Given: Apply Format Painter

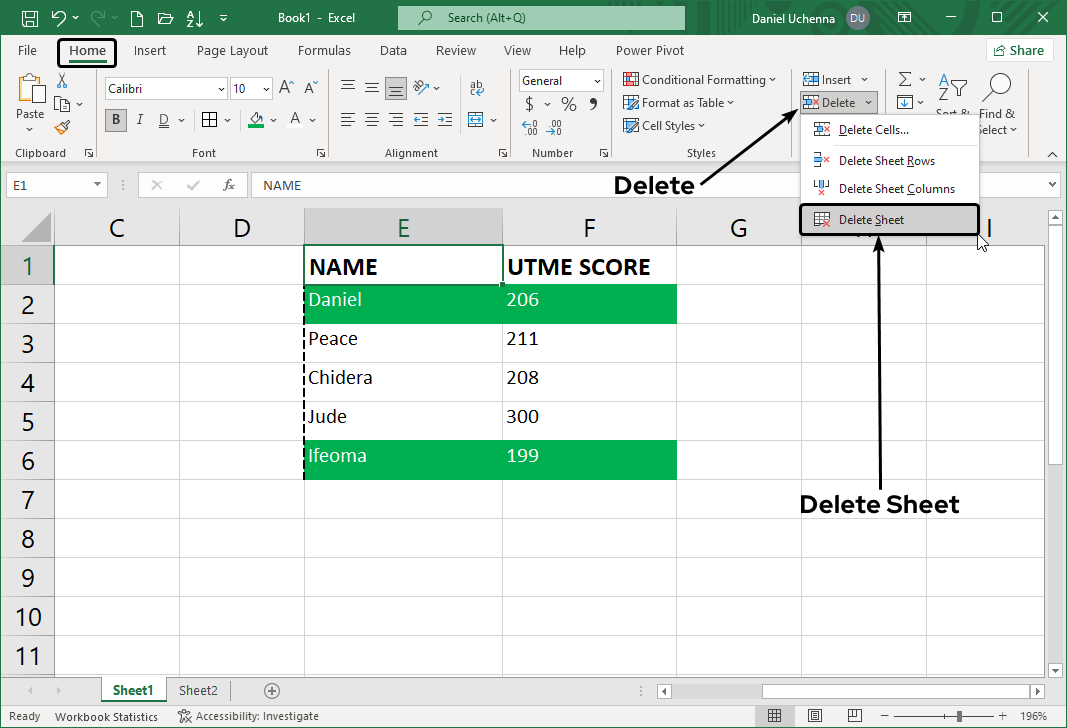Looking at the screenshot, I should click(60, 127).
